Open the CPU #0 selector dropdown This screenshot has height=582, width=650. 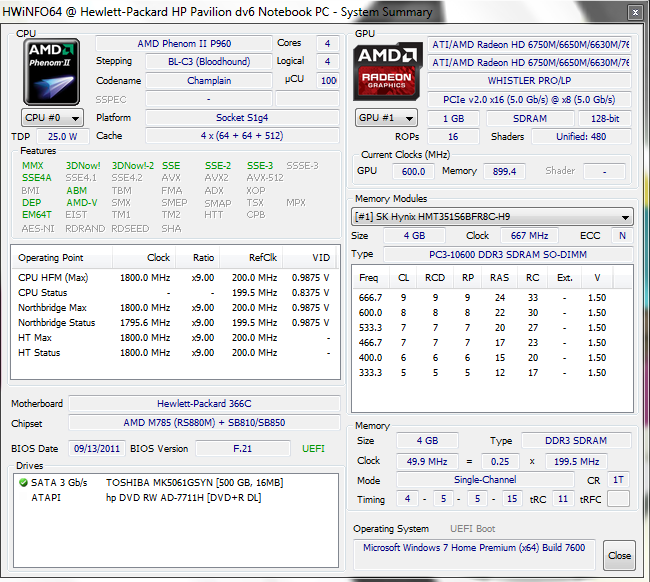coord(52,118)
